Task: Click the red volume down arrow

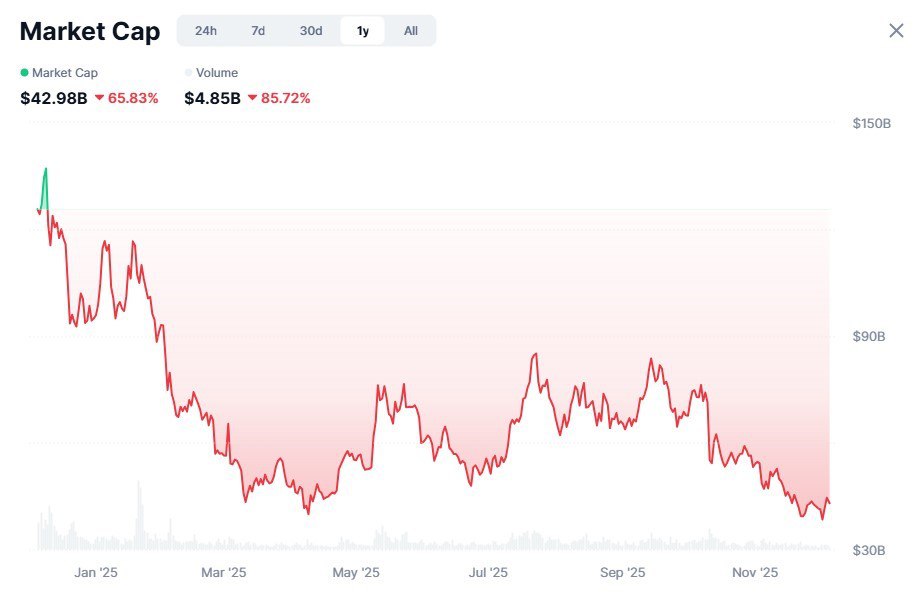Action: pyautogui.click(x=252, y=98)
